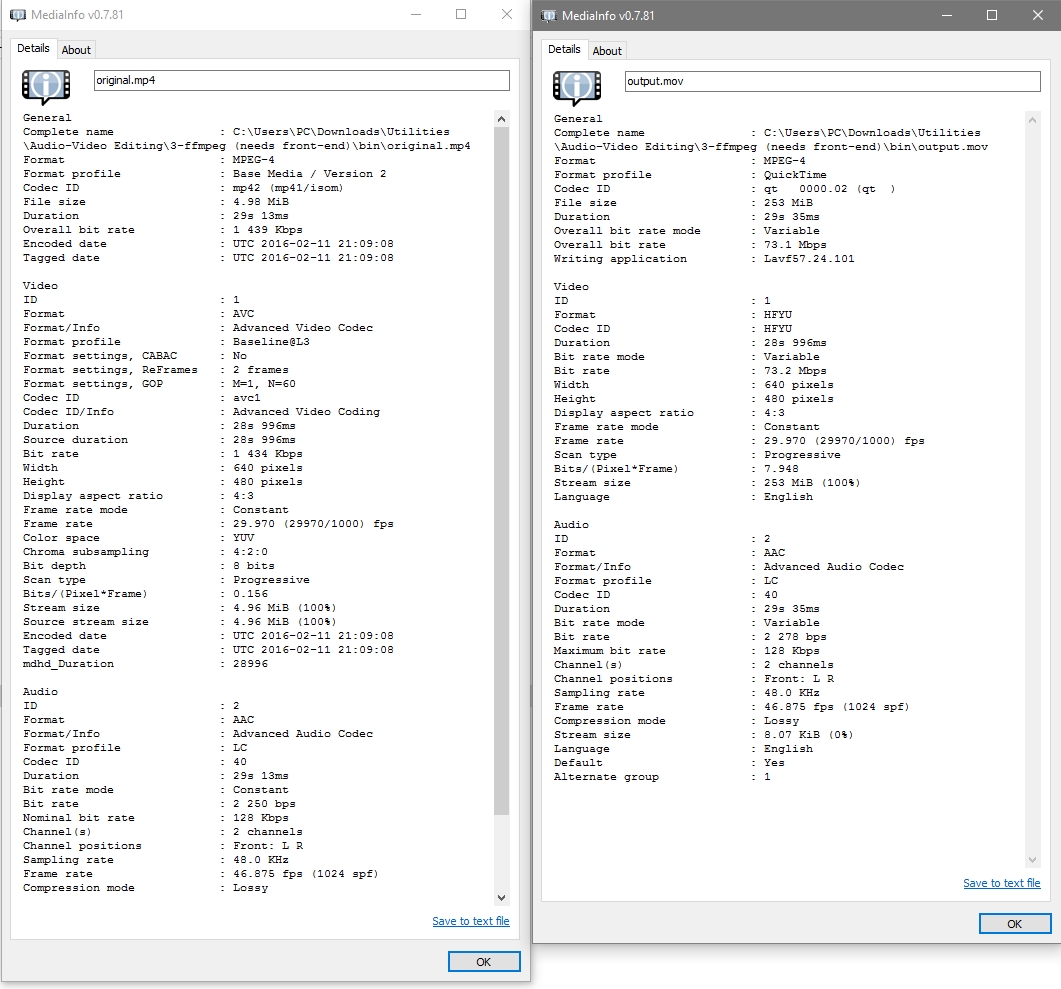Screen dimensions: 1061x989
Task: Close the left MediaInfo window
Action: point(507,14)
